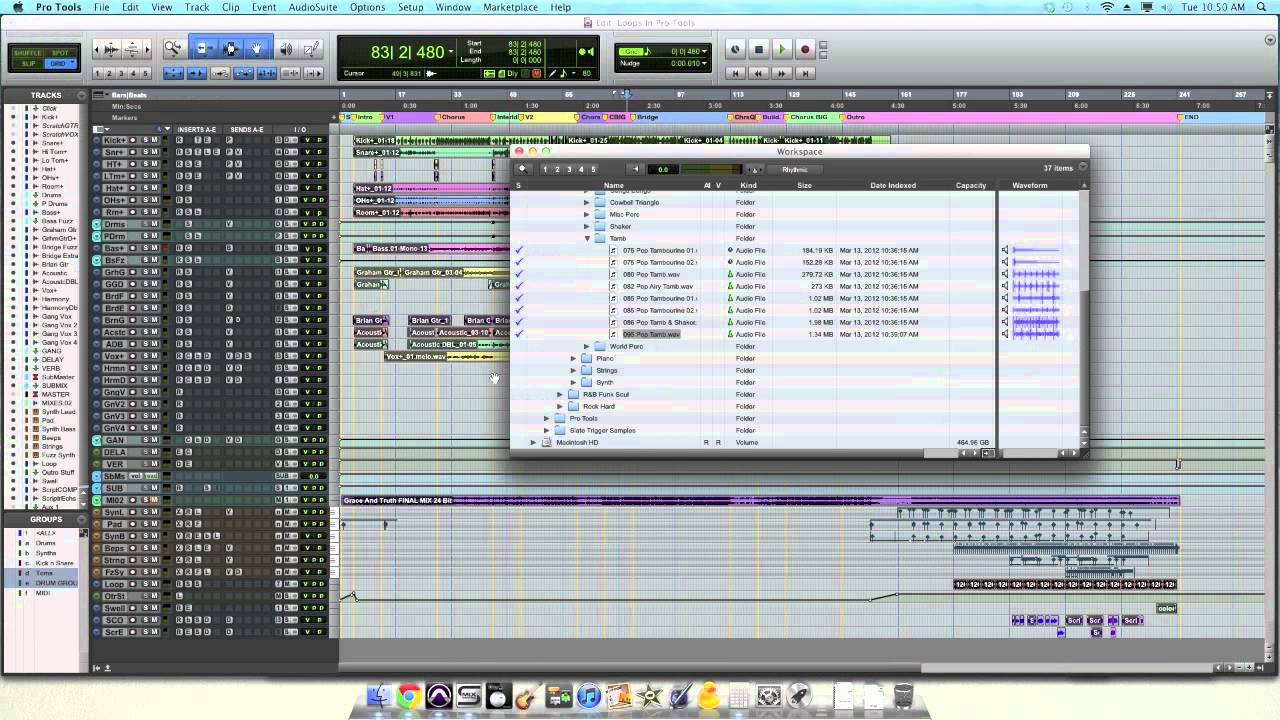Open the File menu
This screenshot has width=1280, height=720.
coord(102,7)
